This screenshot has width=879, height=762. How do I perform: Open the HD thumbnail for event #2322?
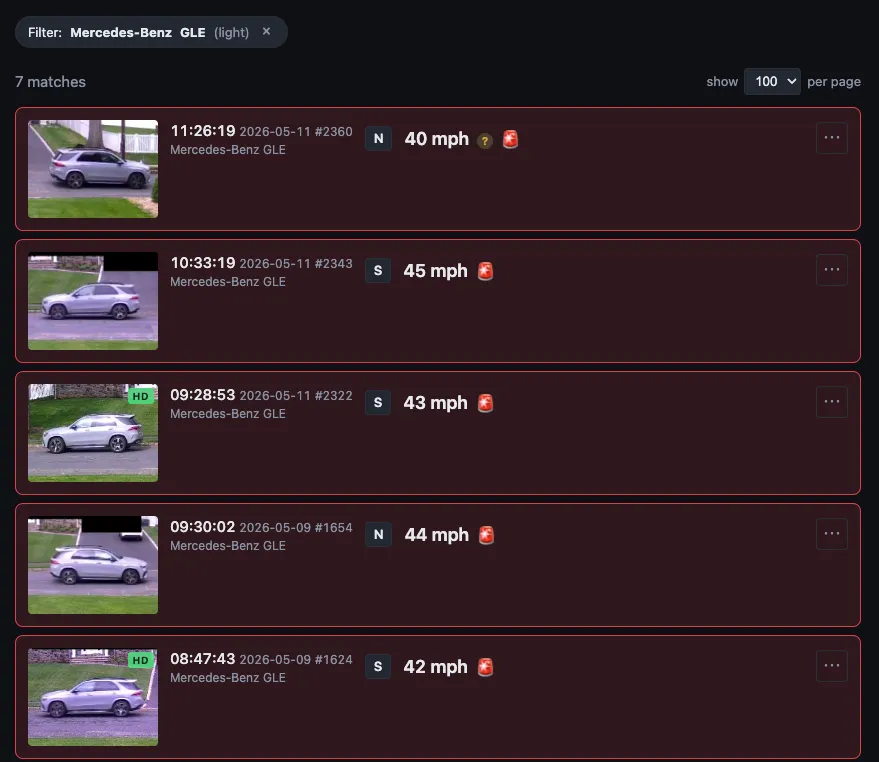coord(93,433)
